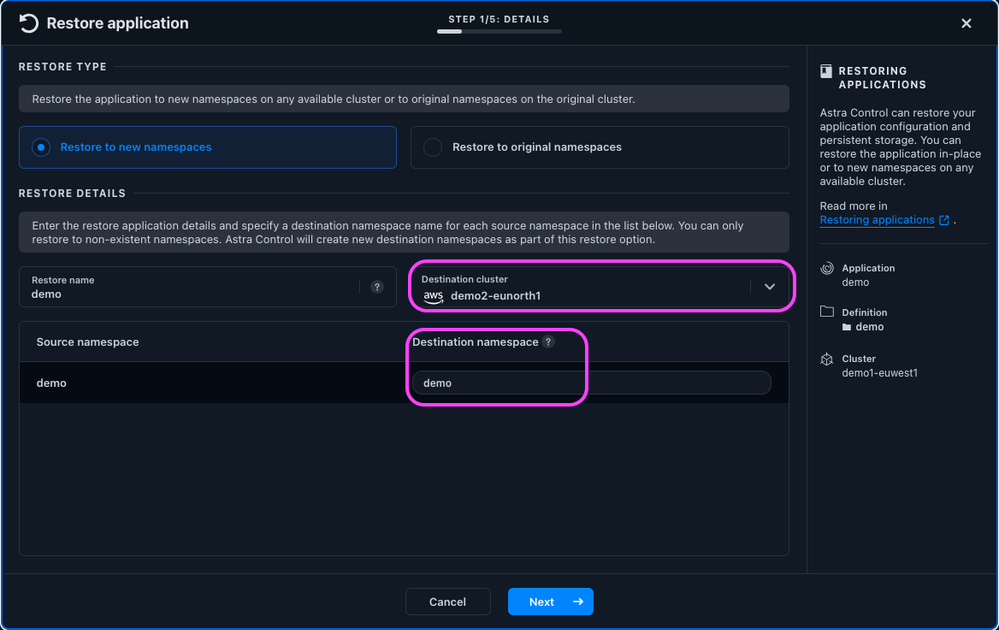Viewport: 999px width, 630px height.
Task: Click the Destination namespace demo input field
Action: click(x=591, y=383)
